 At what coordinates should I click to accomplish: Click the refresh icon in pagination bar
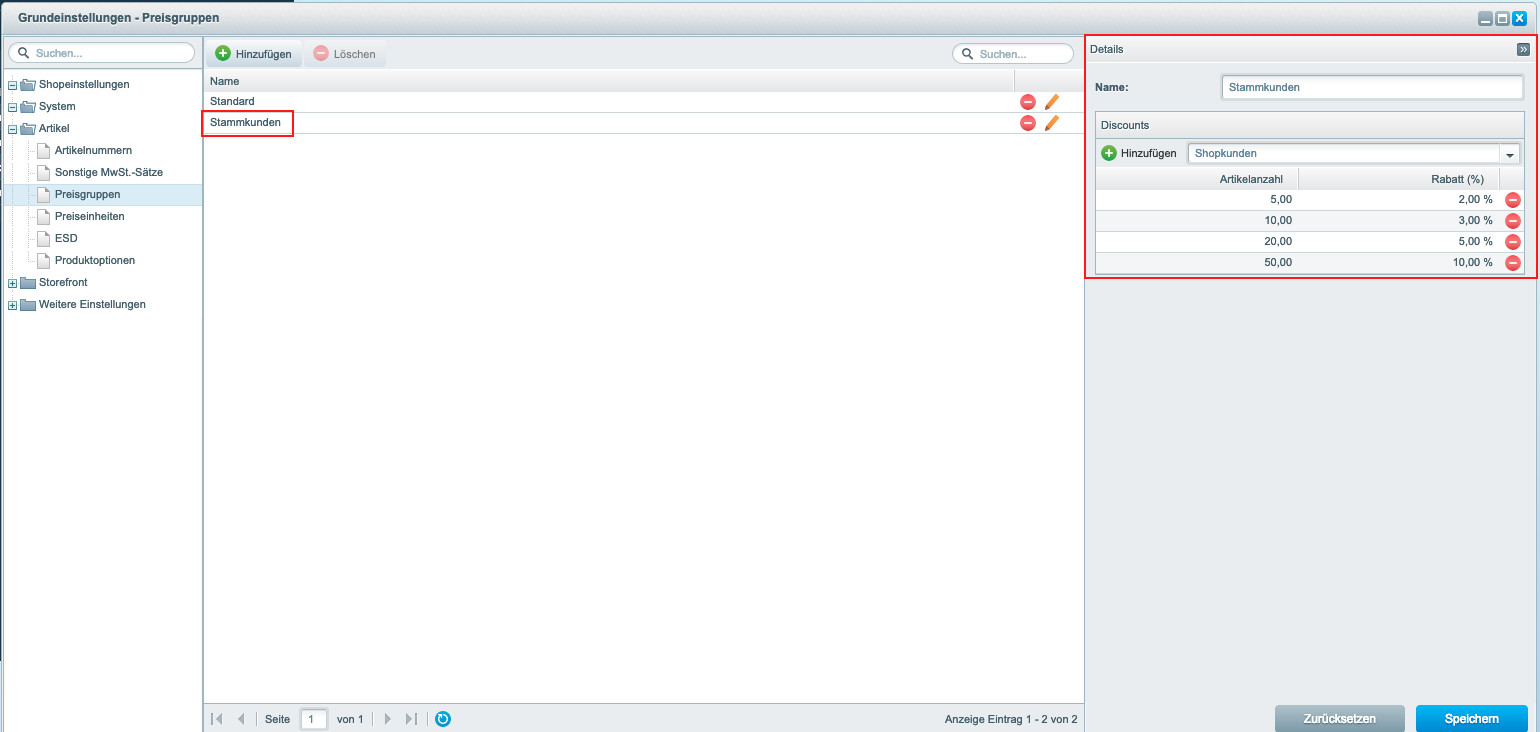point(443,719)
